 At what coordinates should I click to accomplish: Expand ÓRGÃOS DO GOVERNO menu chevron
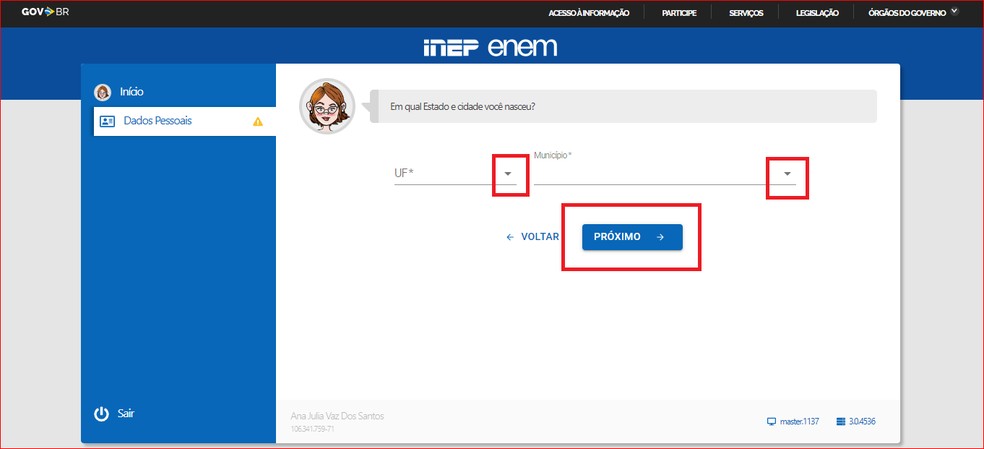955,11
